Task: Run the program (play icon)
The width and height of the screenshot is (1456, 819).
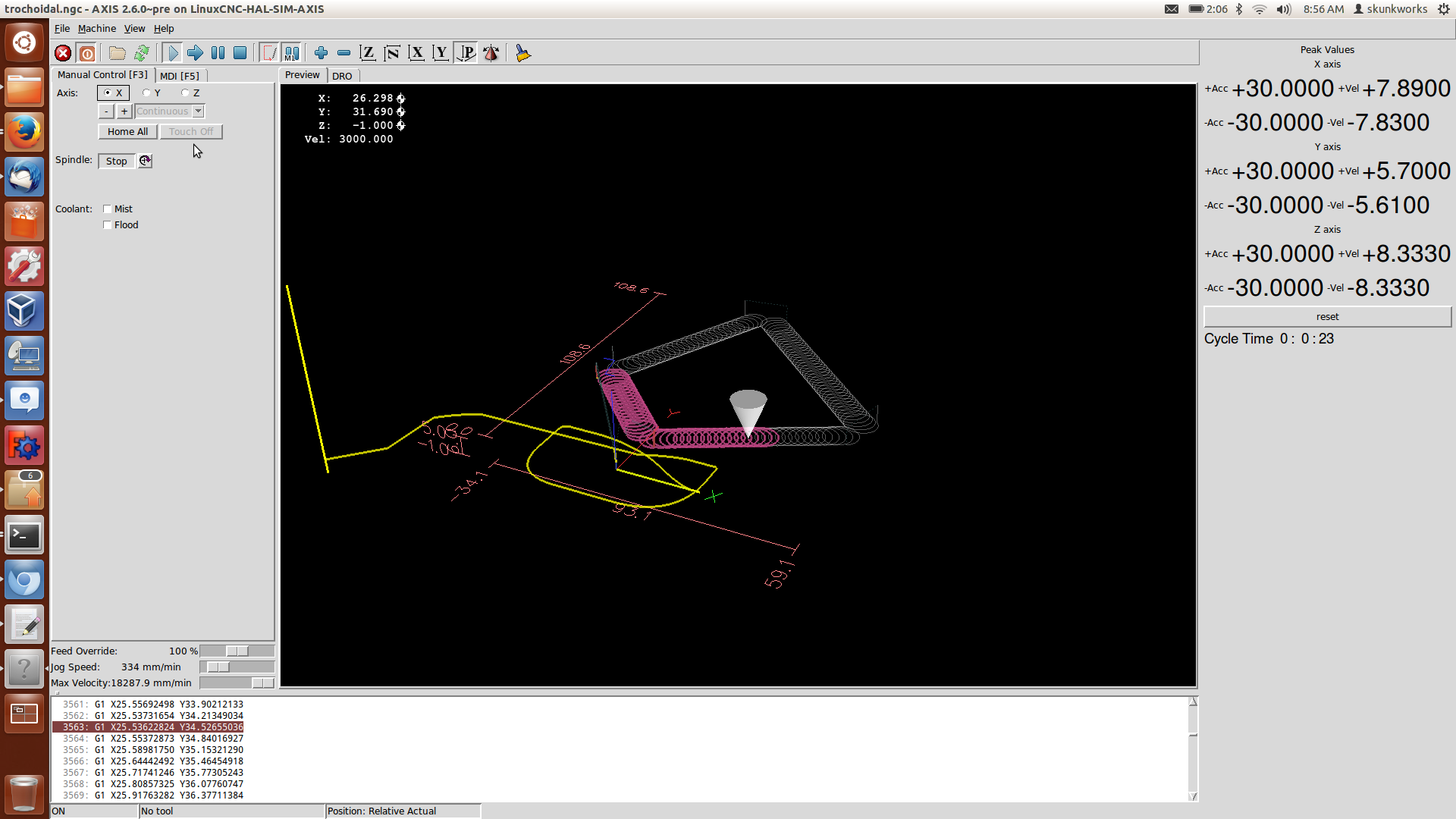Action: click(x=172, y=53)
